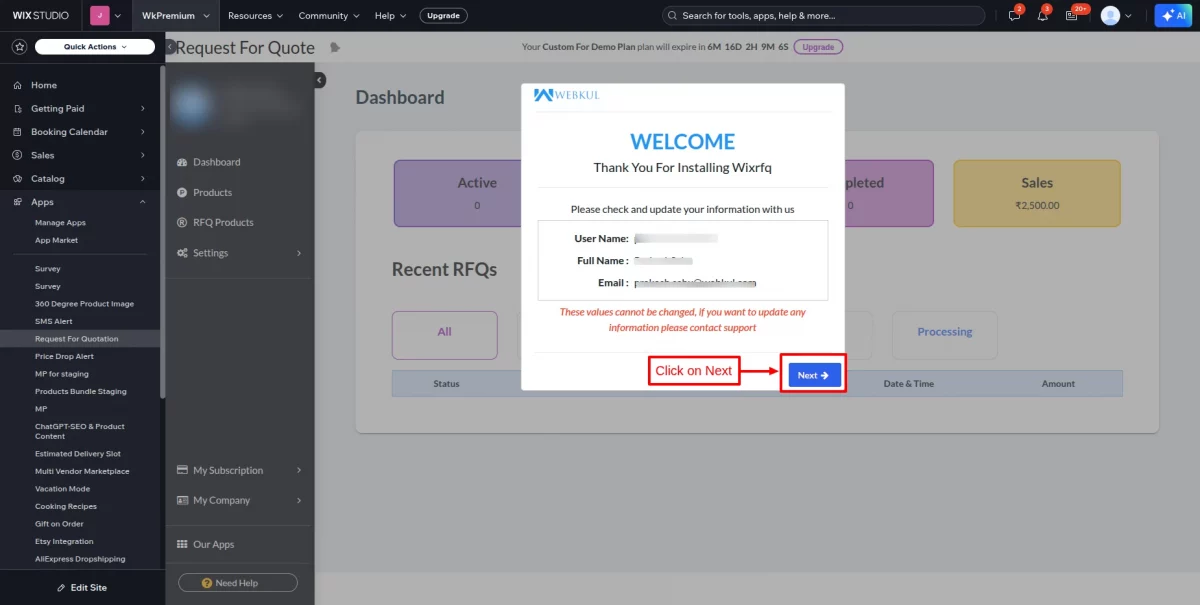Viewport: 1200px width, 605px height.
Task: Click the Getting Paid icon
Action: click(18, 108)
